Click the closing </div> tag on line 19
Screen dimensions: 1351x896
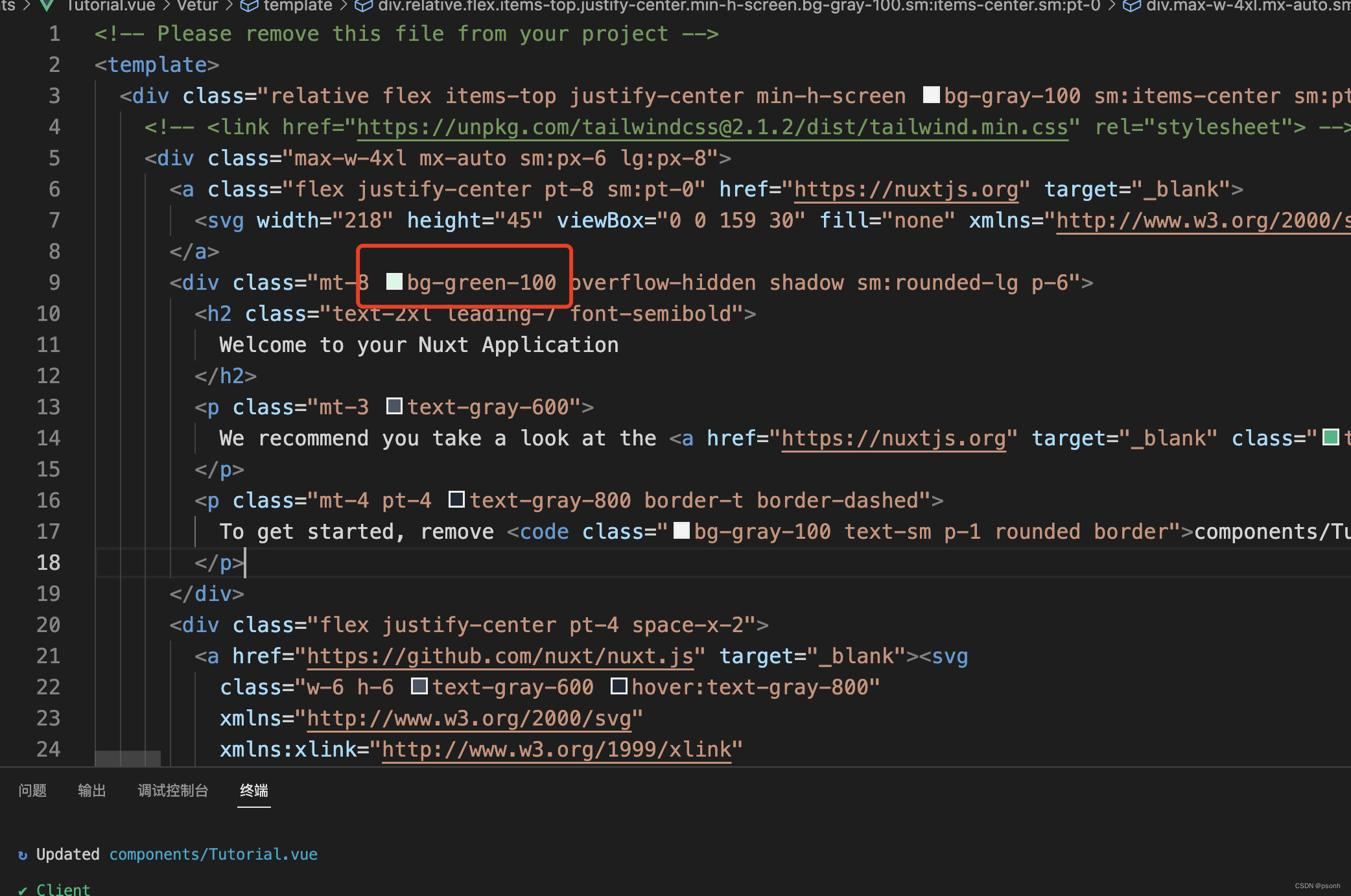[207, 594]
